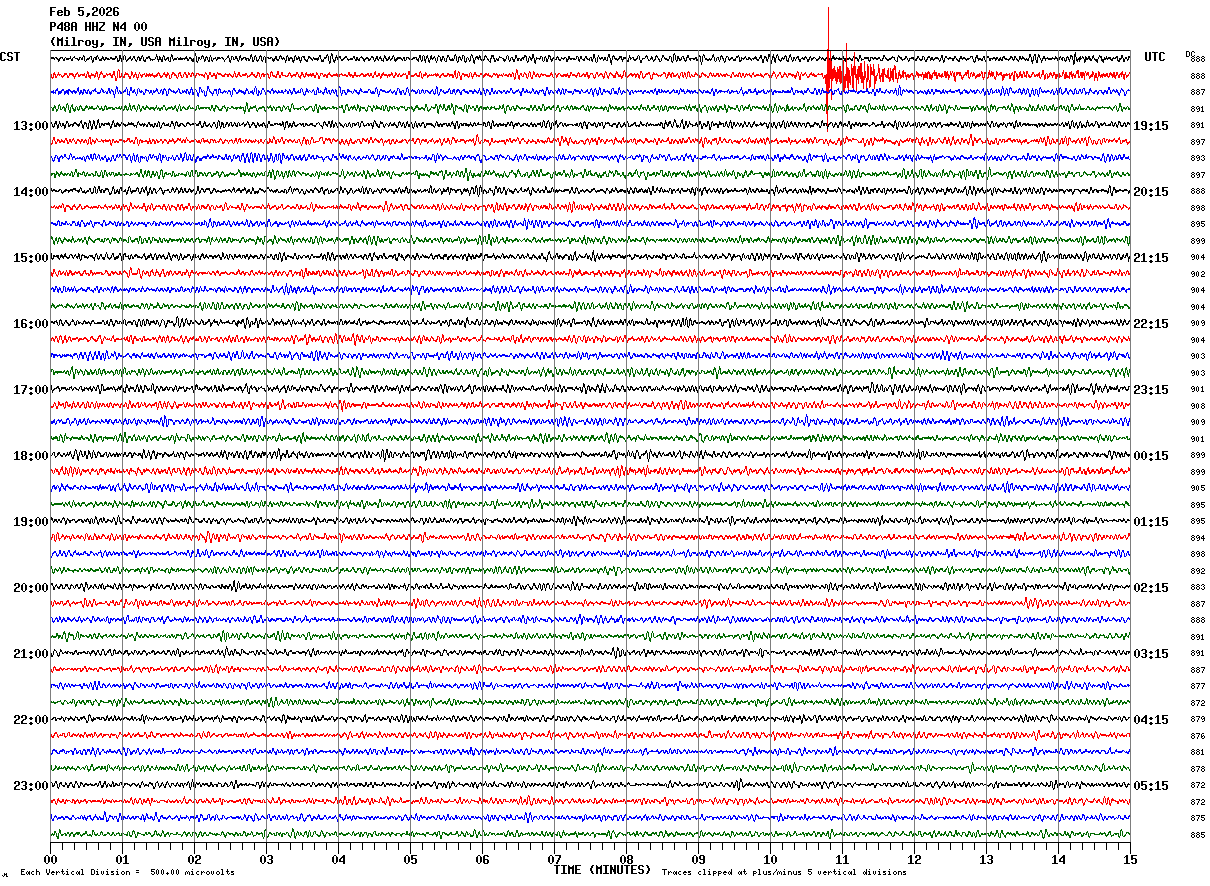Click minute '01' on the bottom axis
Screen dimensions: 1210x886
pos(122,859)
